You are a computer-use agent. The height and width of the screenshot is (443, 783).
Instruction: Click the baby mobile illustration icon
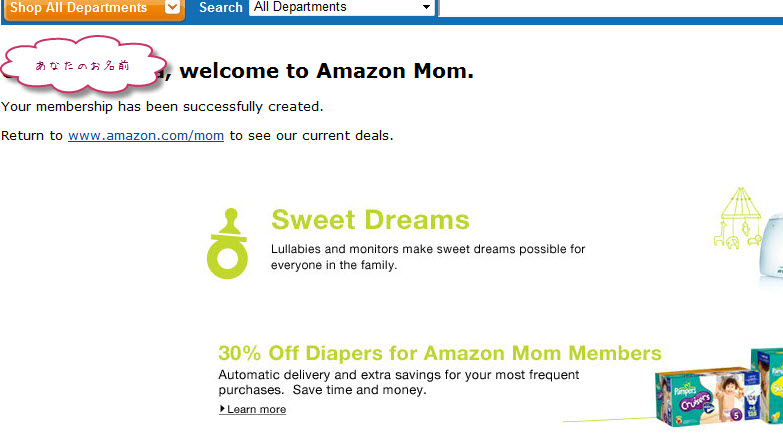pos(738,218)
